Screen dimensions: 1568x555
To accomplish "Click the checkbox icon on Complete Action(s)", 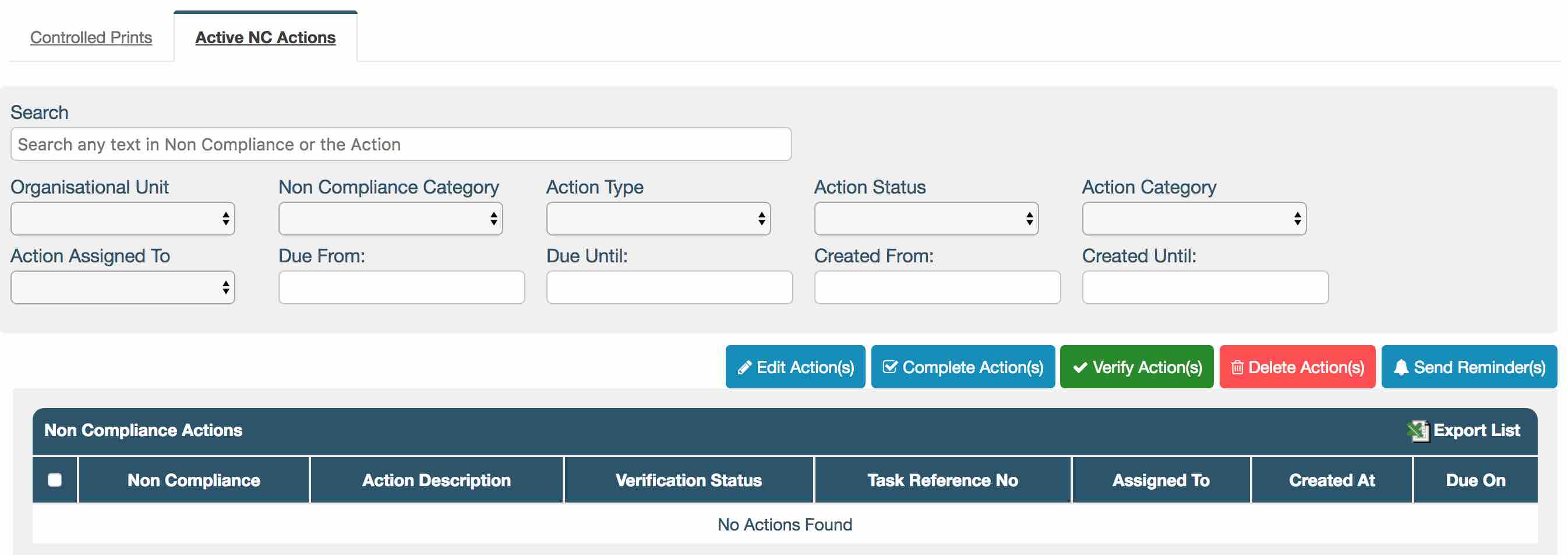I will [x=889, y=367].
